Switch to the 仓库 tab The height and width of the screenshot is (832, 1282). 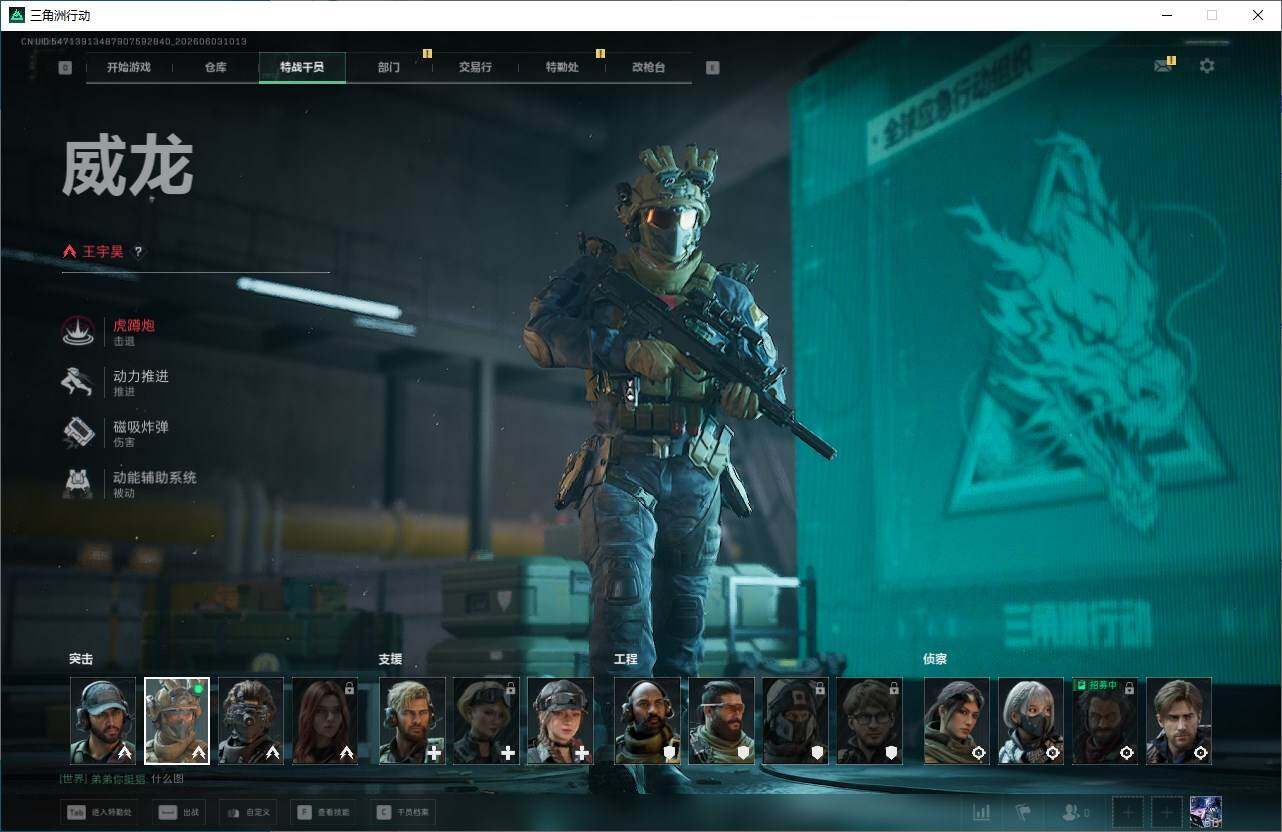(x=215, y=68)
